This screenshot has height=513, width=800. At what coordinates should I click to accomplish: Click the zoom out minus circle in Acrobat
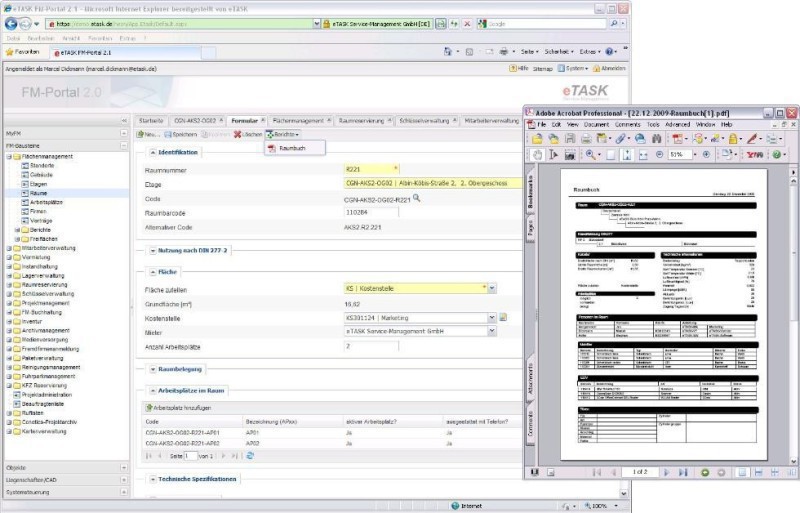pyautogui.click(x=659, y=154)
